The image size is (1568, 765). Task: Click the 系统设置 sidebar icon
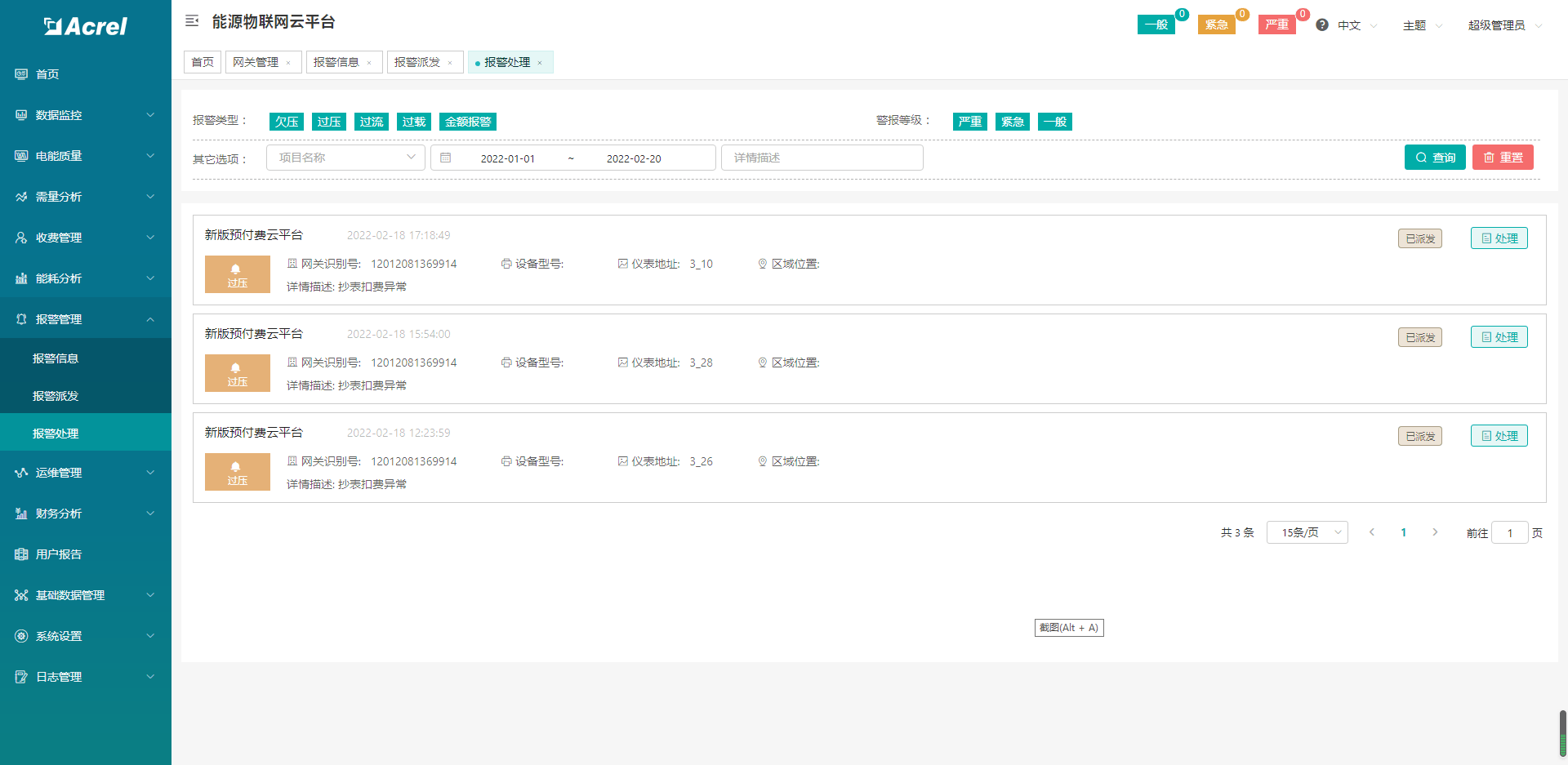coord(21,636)
